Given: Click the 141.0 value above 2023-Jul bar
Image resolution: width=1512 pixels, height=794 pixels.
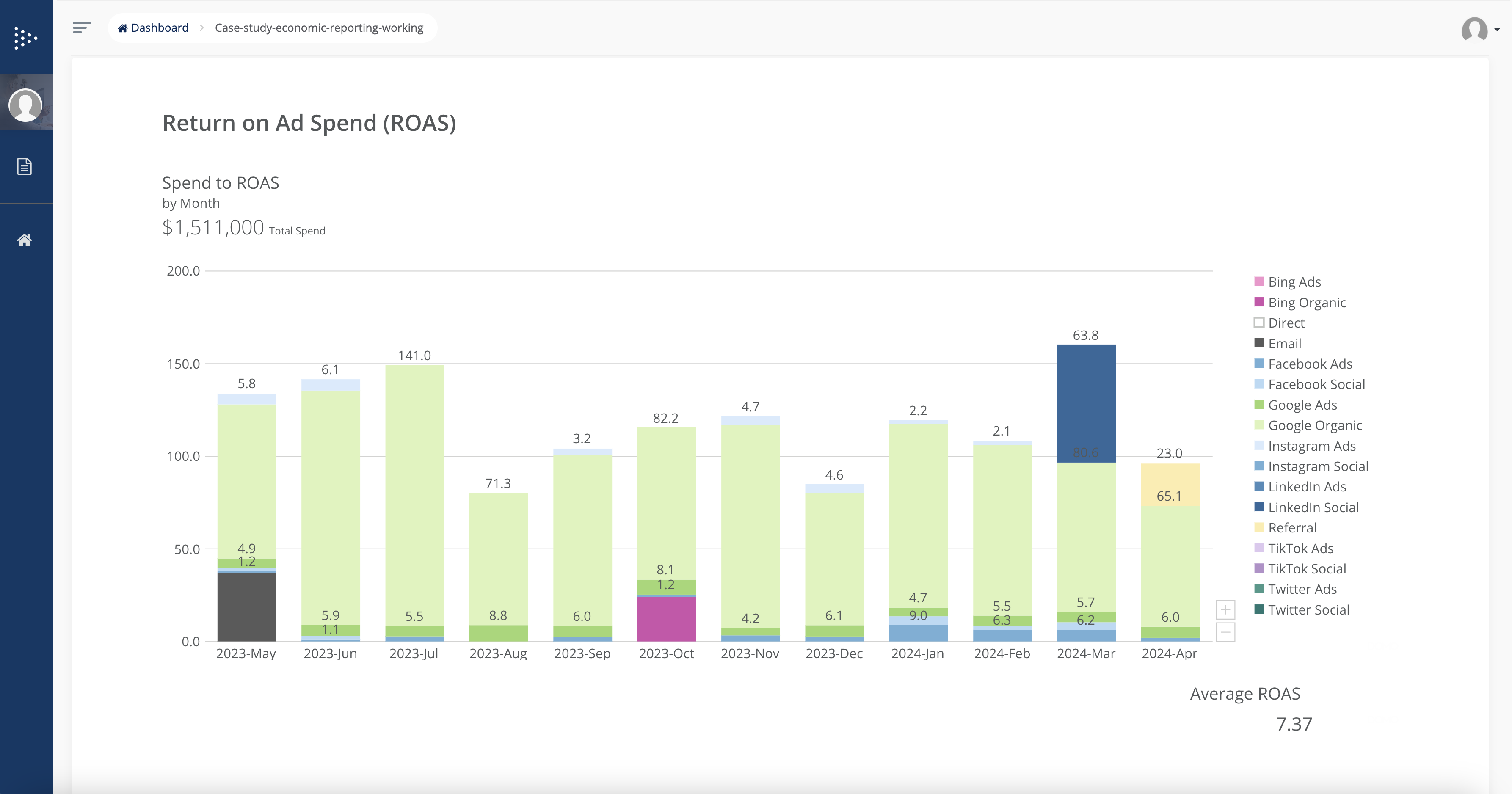Looking at the screenshot, I should click(414, 356).
